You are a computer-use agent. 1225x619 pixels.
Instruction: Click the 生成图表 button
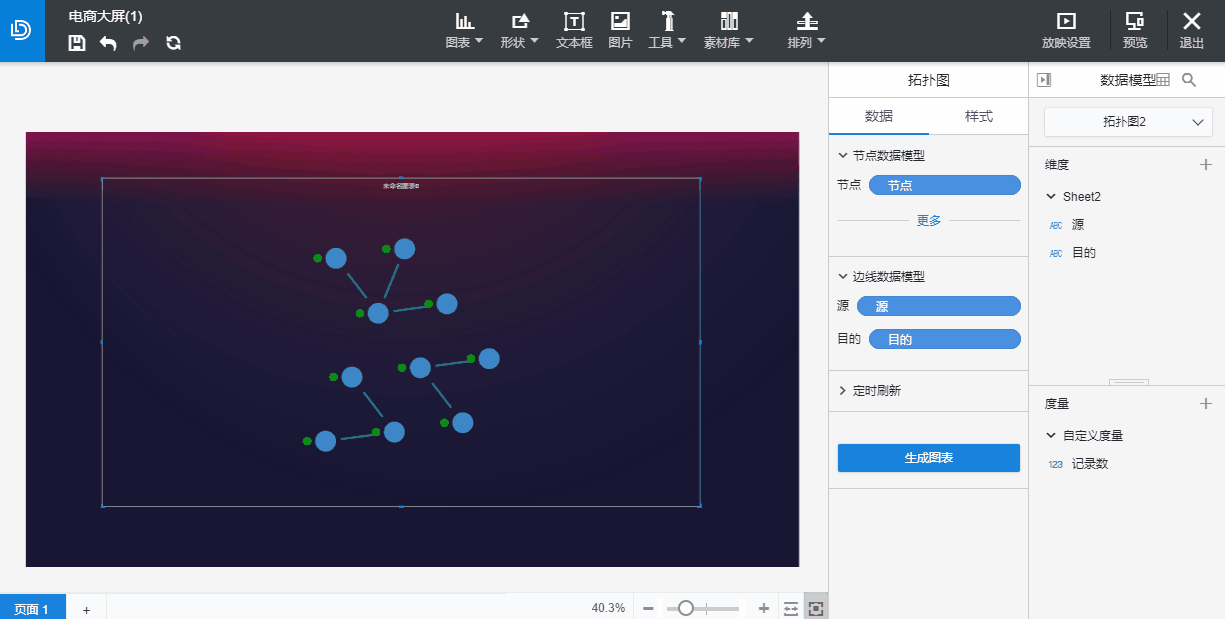coord(928,458)
